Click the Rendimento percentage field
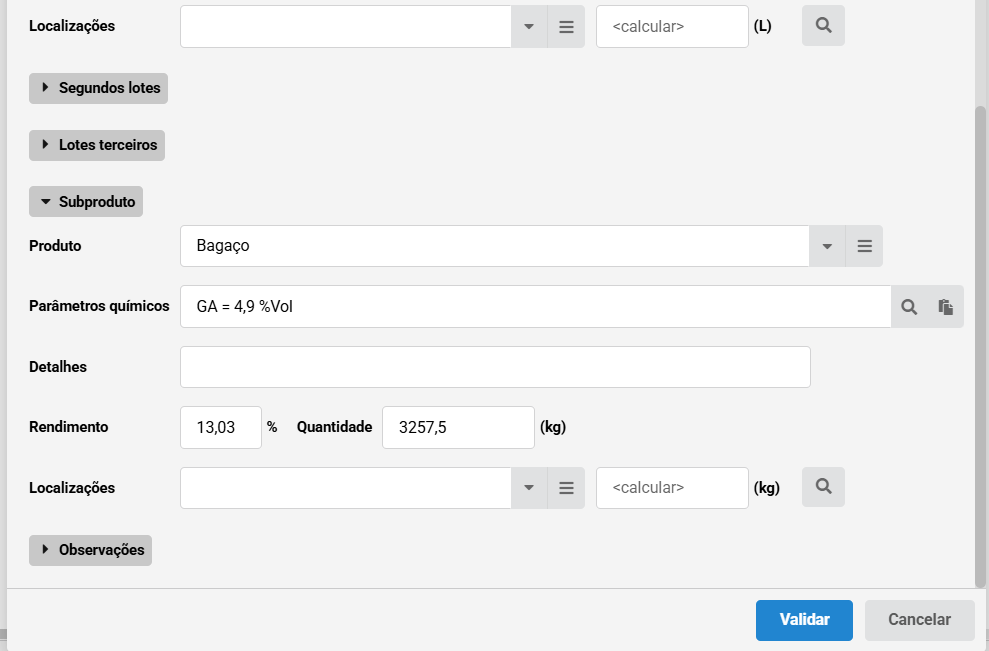Screen dimensions: 989x651 coord(221,428)
